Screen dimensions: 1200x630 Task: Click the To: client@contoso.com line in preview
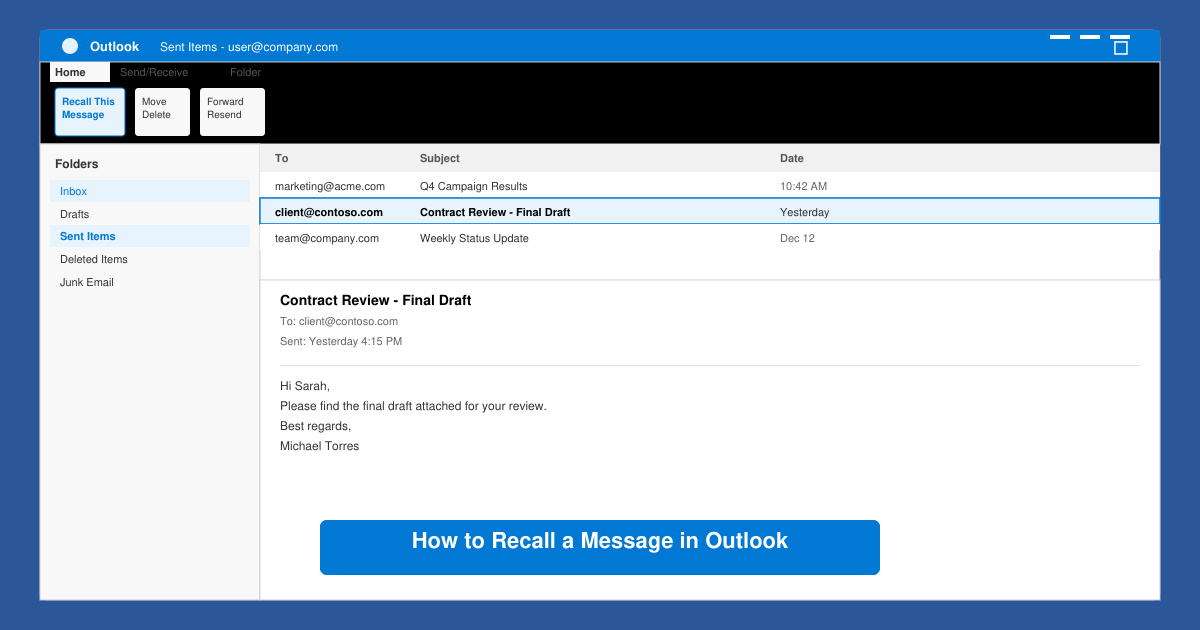(339, 321)
